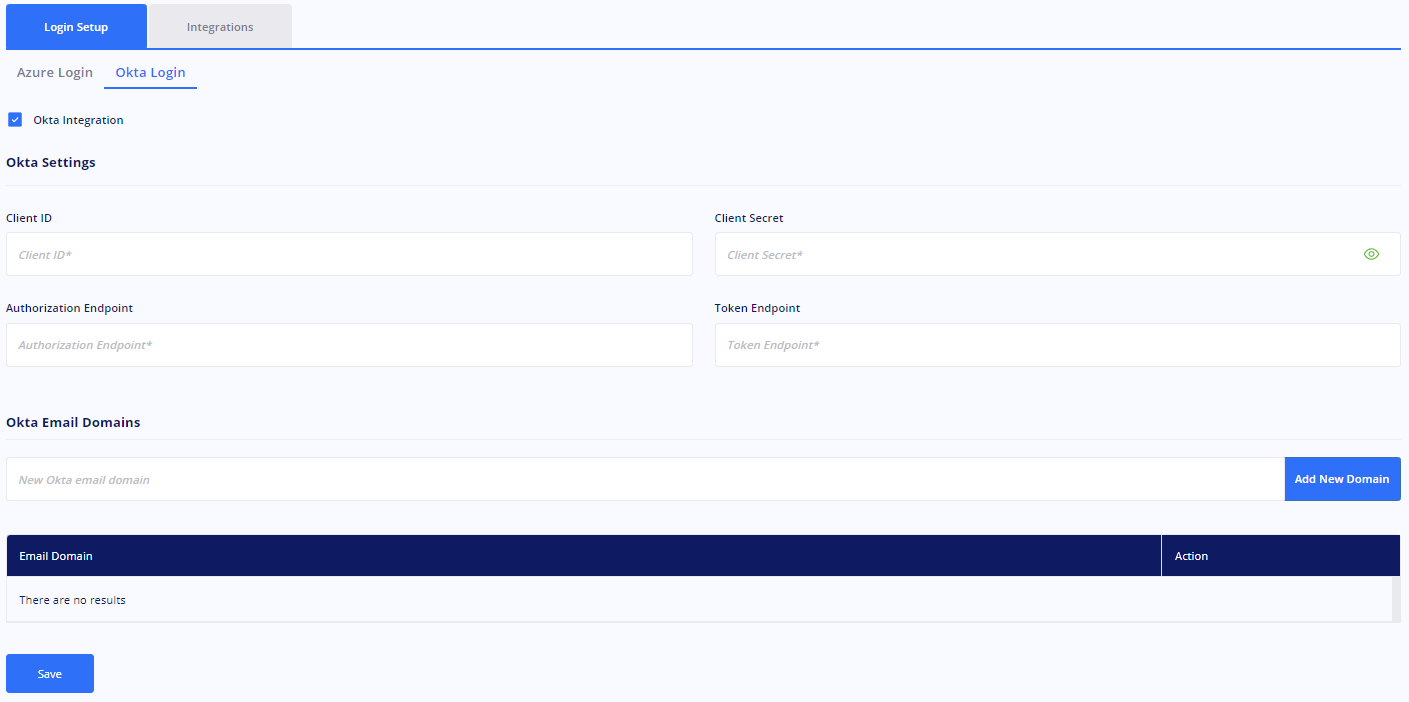Open the Integrations tab
1409x702 pixels.
coord(219,27)
